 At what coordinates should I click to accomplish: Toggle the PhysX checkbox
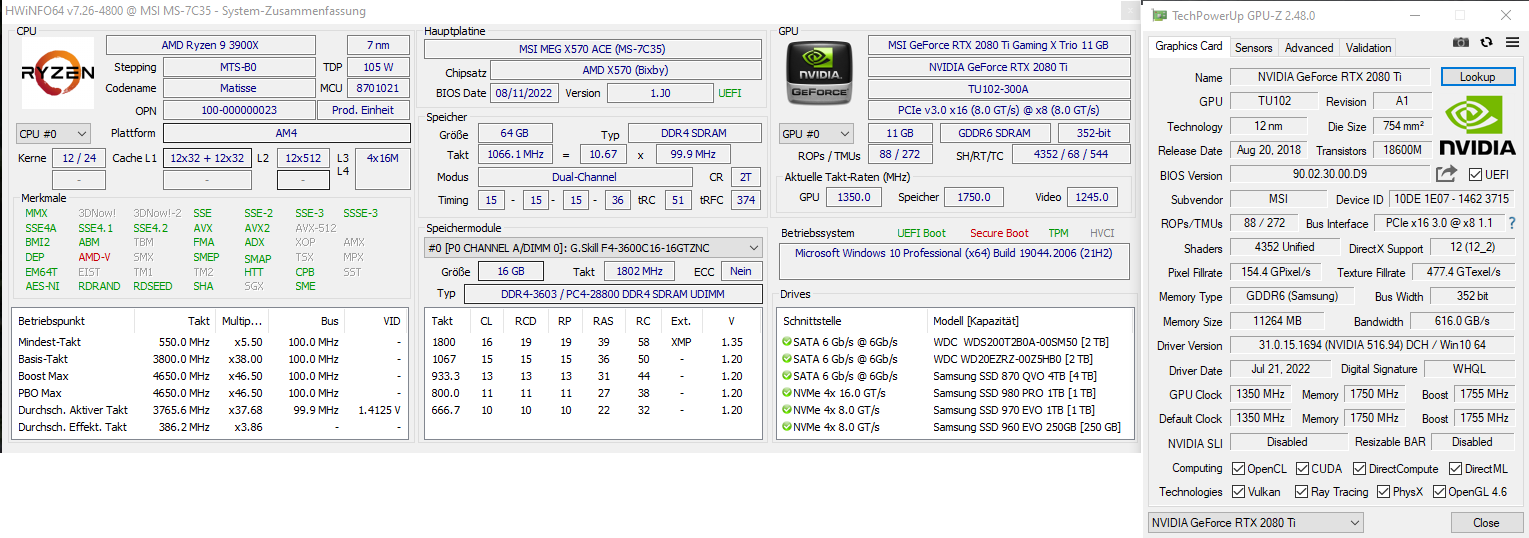[1384, 492]
